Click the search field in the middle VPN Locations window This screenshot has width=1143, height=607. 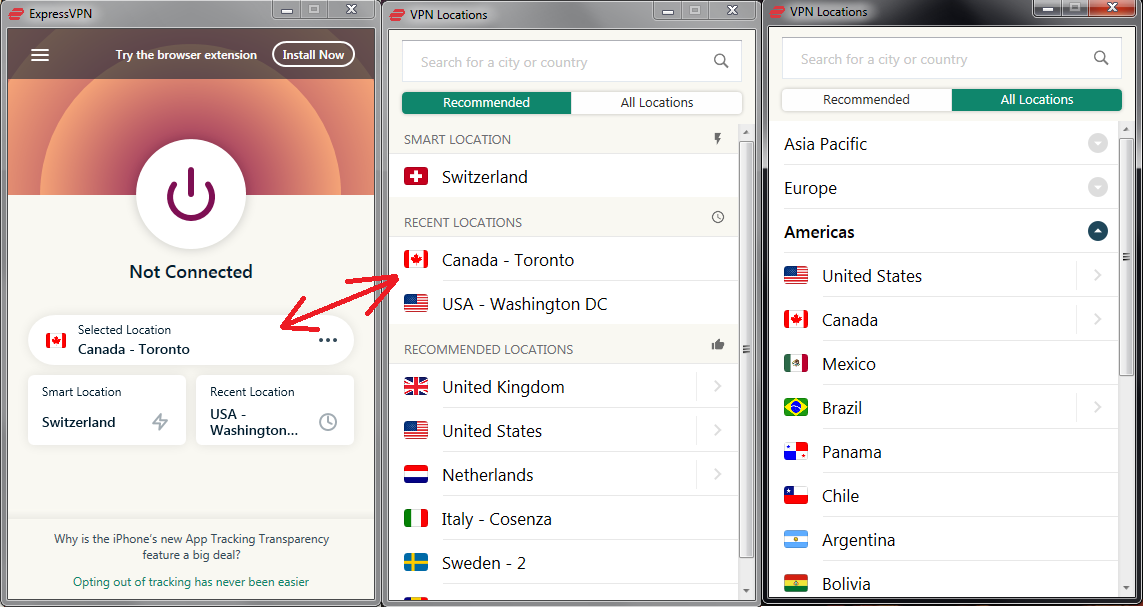572,62
